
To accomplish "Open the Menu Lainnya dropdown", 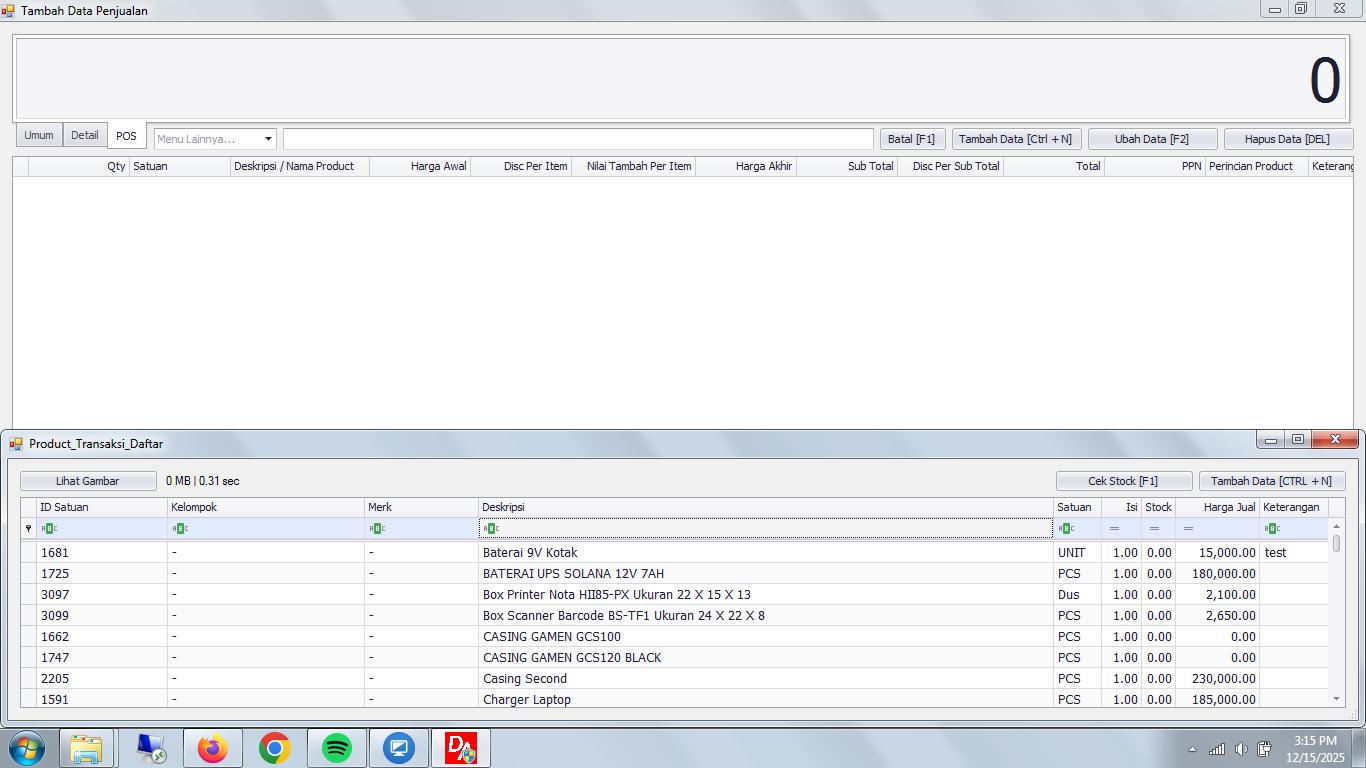I will coord(268,138).
